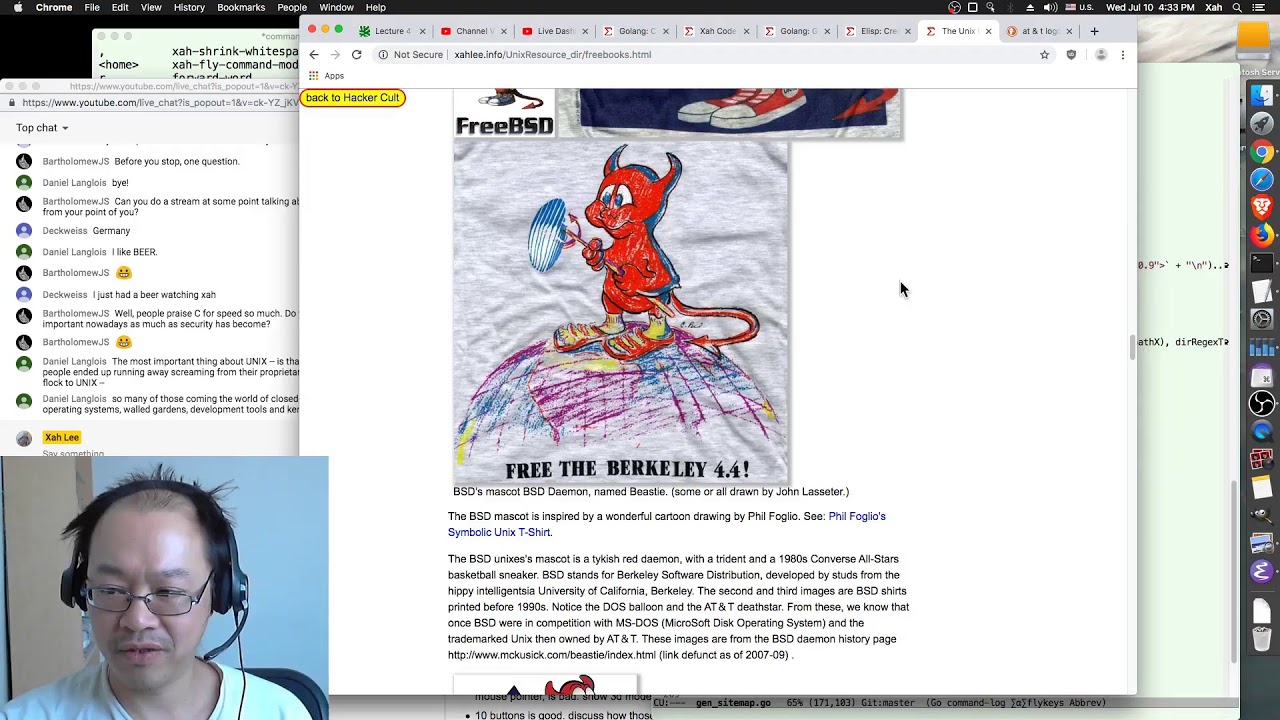Click the 'Say something' chat input

(73, 453)
